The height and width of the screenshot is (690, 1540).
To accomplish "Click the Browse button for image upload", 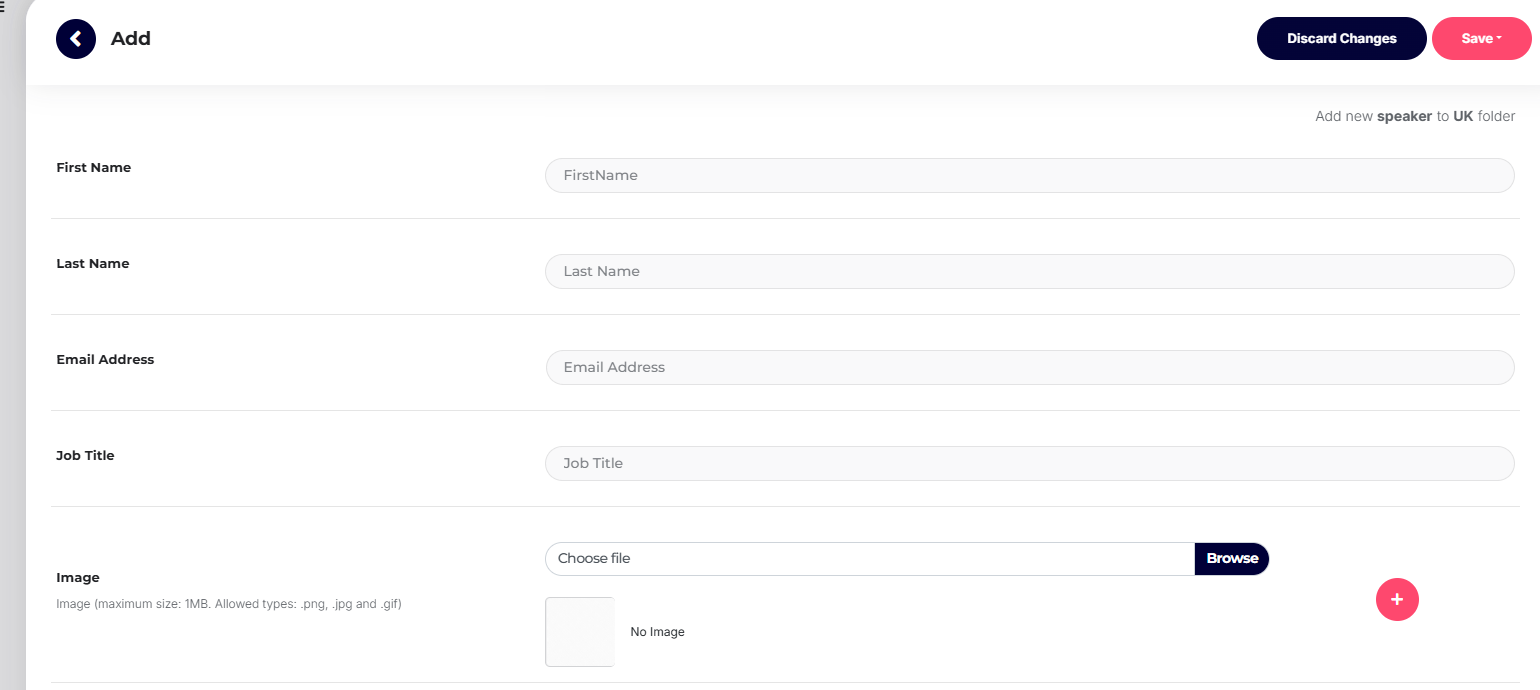I will click(x=1232, y=559).
